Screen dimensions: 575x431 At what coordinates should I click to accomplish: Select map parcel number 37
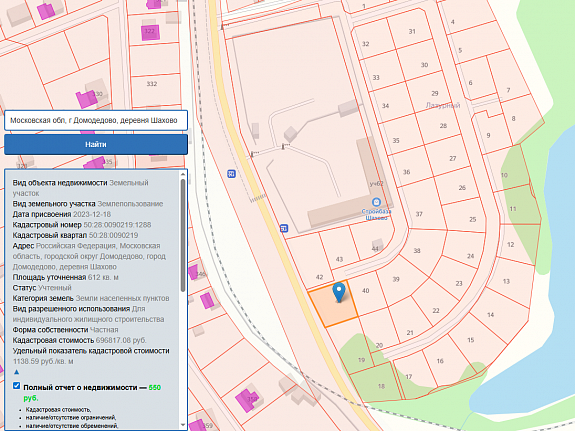[419, 214]
